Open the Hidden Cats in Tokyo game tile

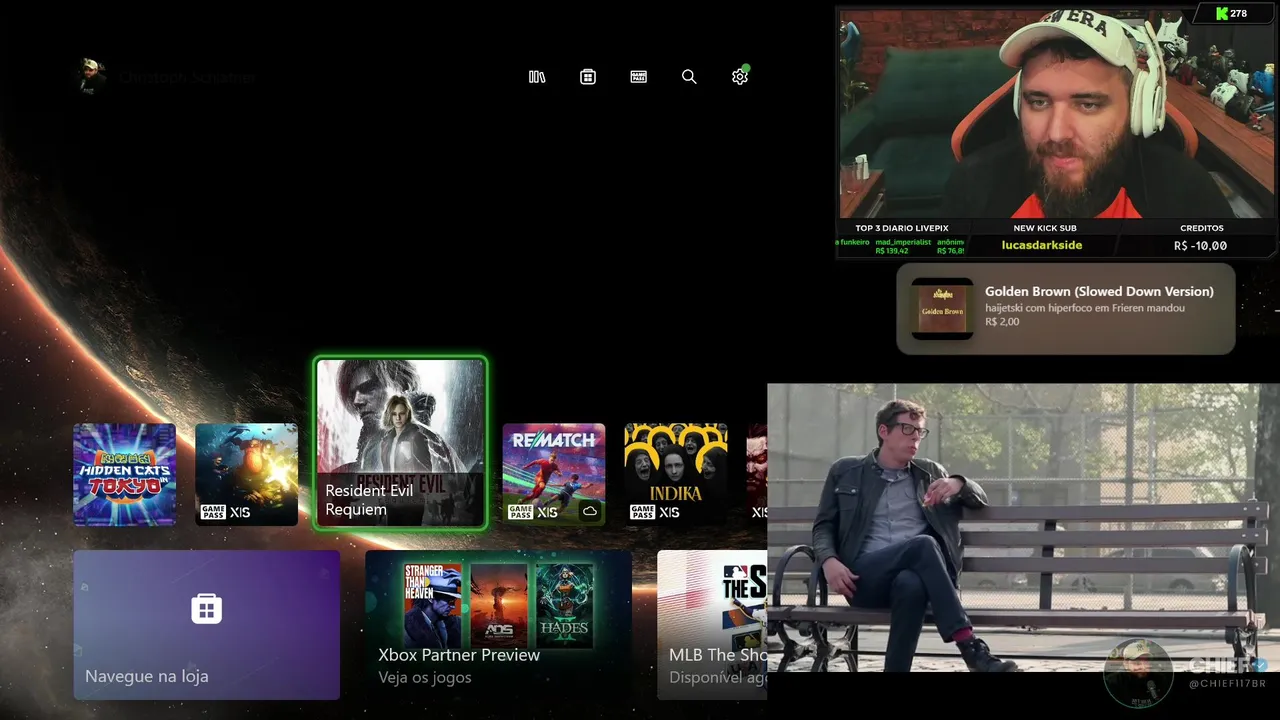124,474
